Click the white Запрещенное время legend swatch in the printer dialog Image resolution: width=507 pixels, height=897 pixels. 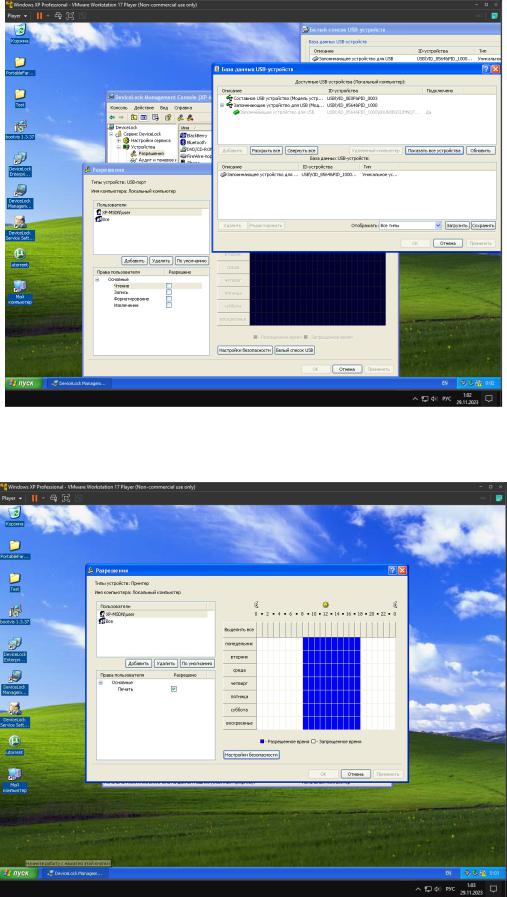[x=313, y=741]
